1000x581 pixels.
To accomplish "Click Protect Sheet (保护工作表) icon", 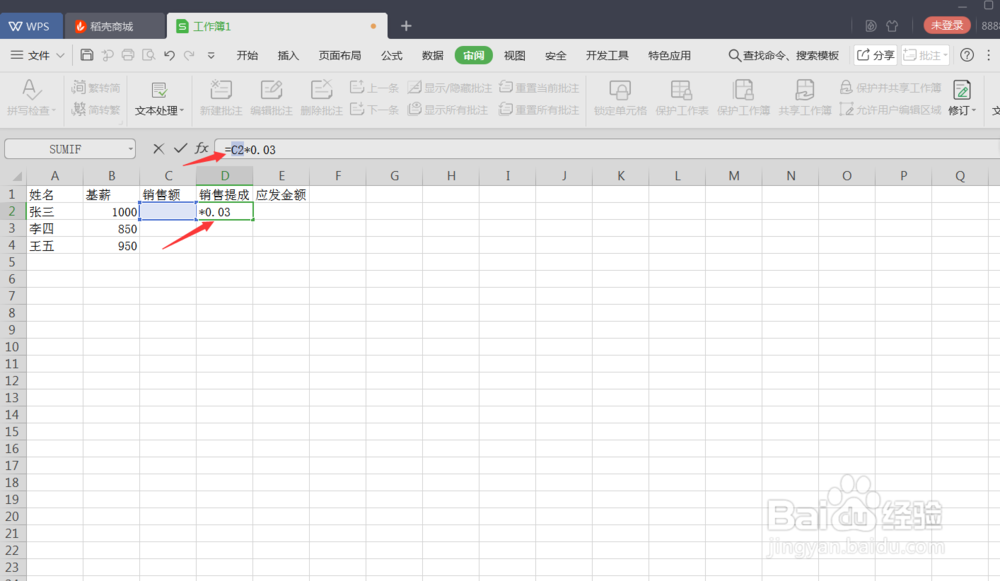I will [x=682, y=97].
